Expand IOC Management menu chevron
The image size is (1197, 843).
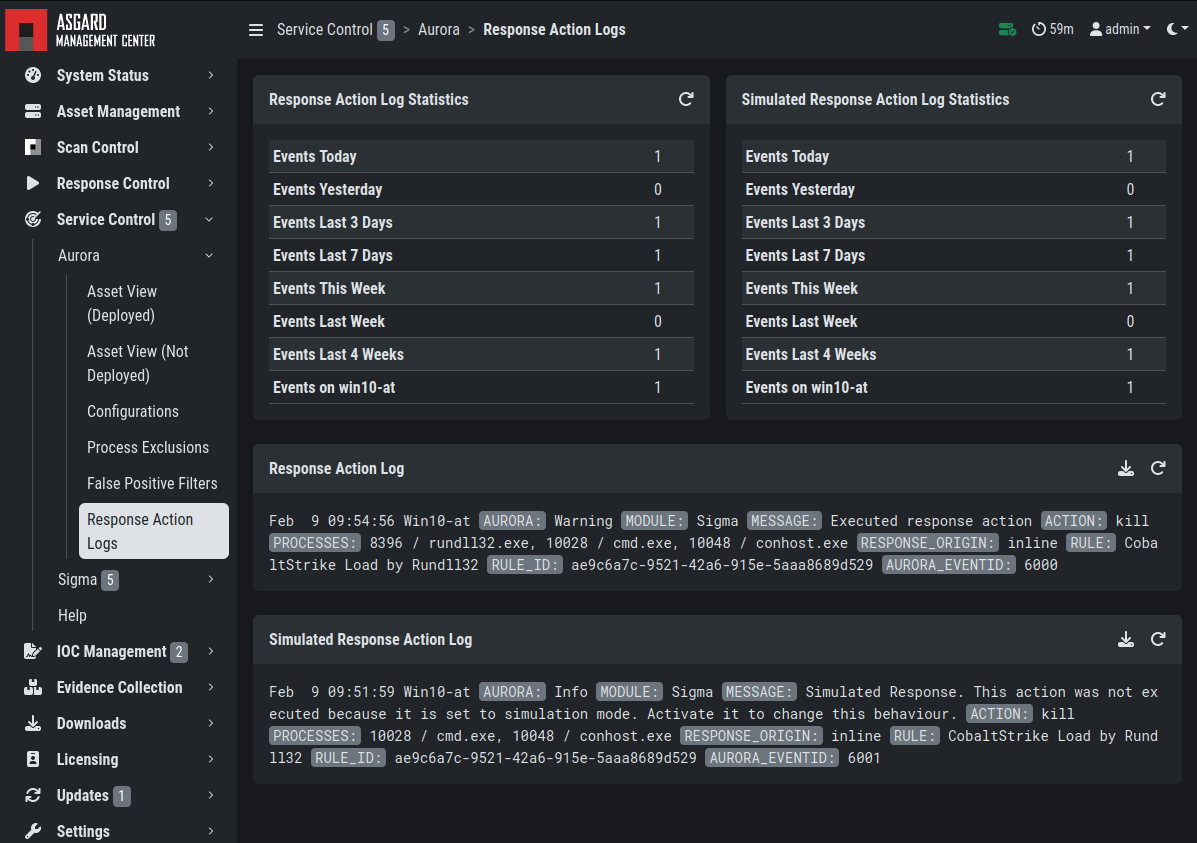[211, 651]
